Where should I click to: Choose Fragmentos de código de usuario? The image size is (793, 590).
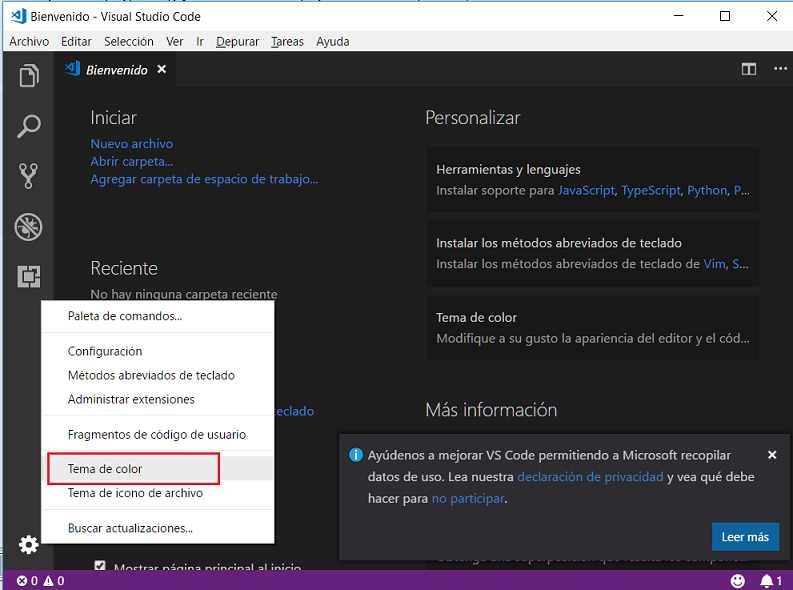tap(158, 434)
